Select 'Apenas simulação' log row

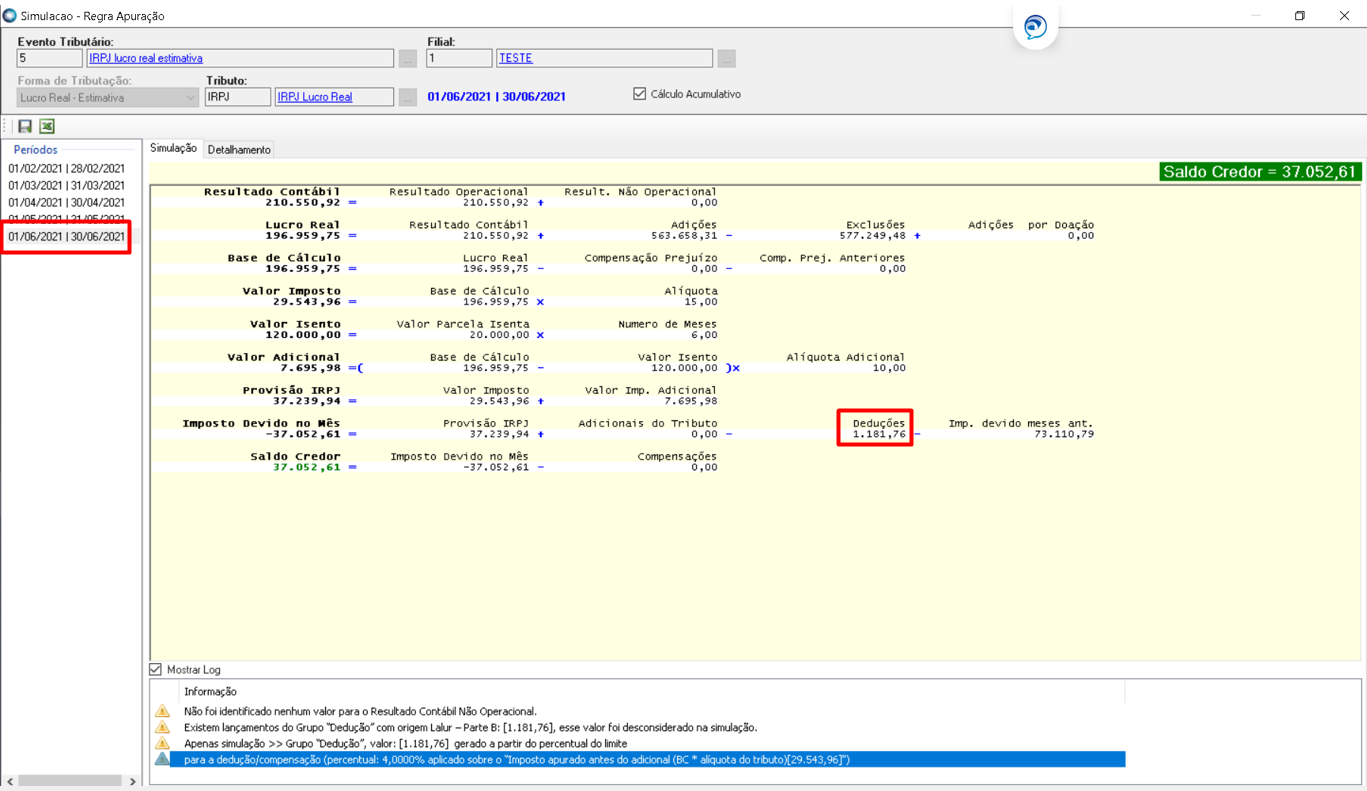click(408, 743)
